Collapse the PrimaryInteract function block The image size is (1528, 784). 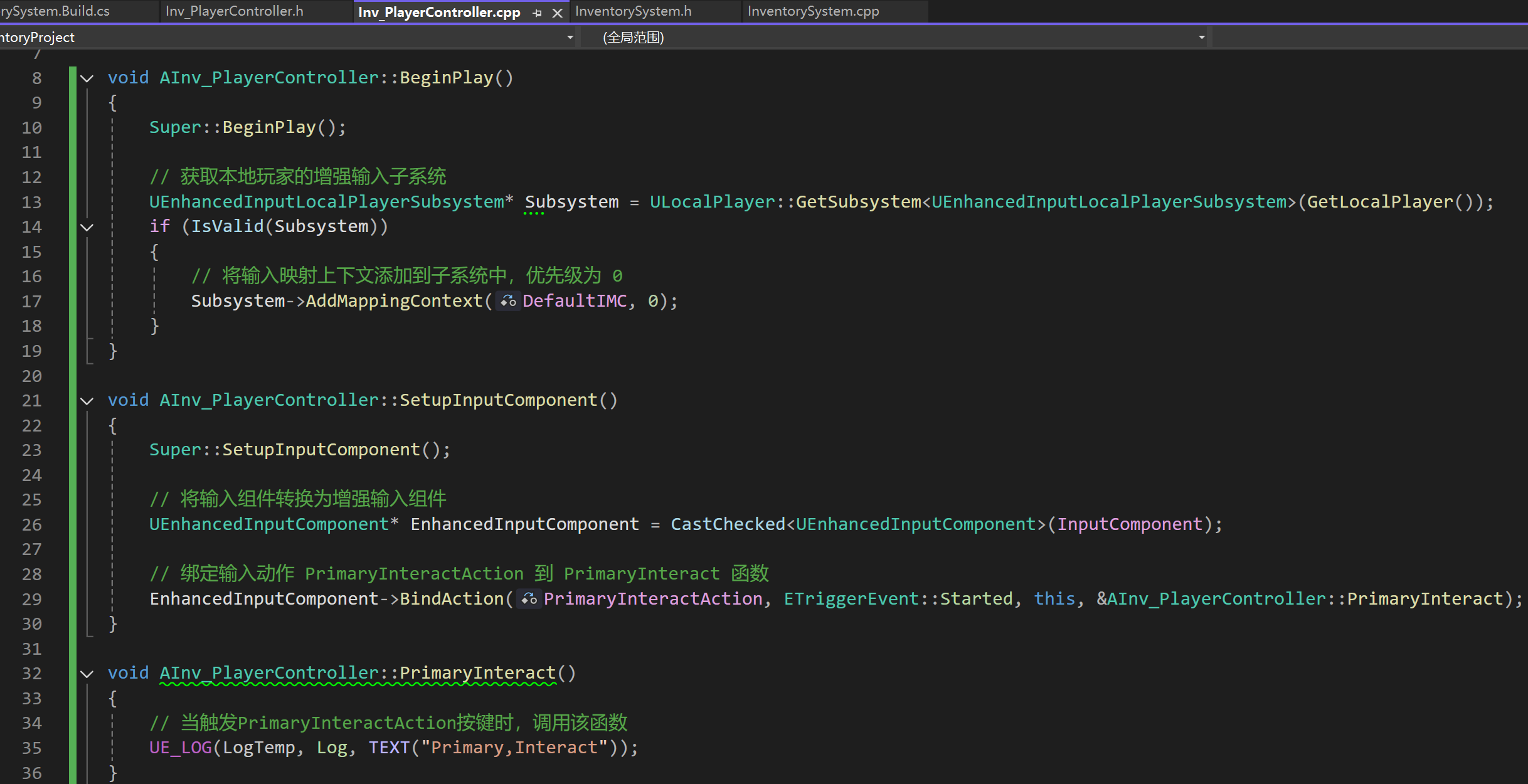pyautogui.click(x=87, y=674)
